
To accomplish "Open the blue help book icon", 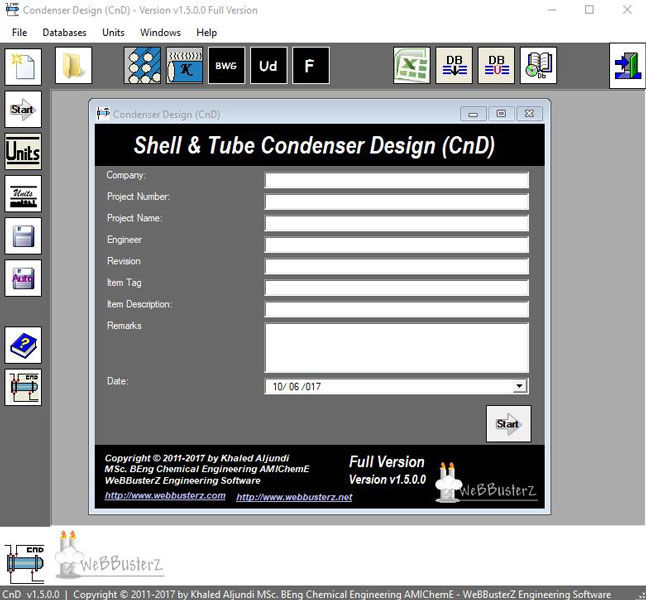I will tap(23, 345).
